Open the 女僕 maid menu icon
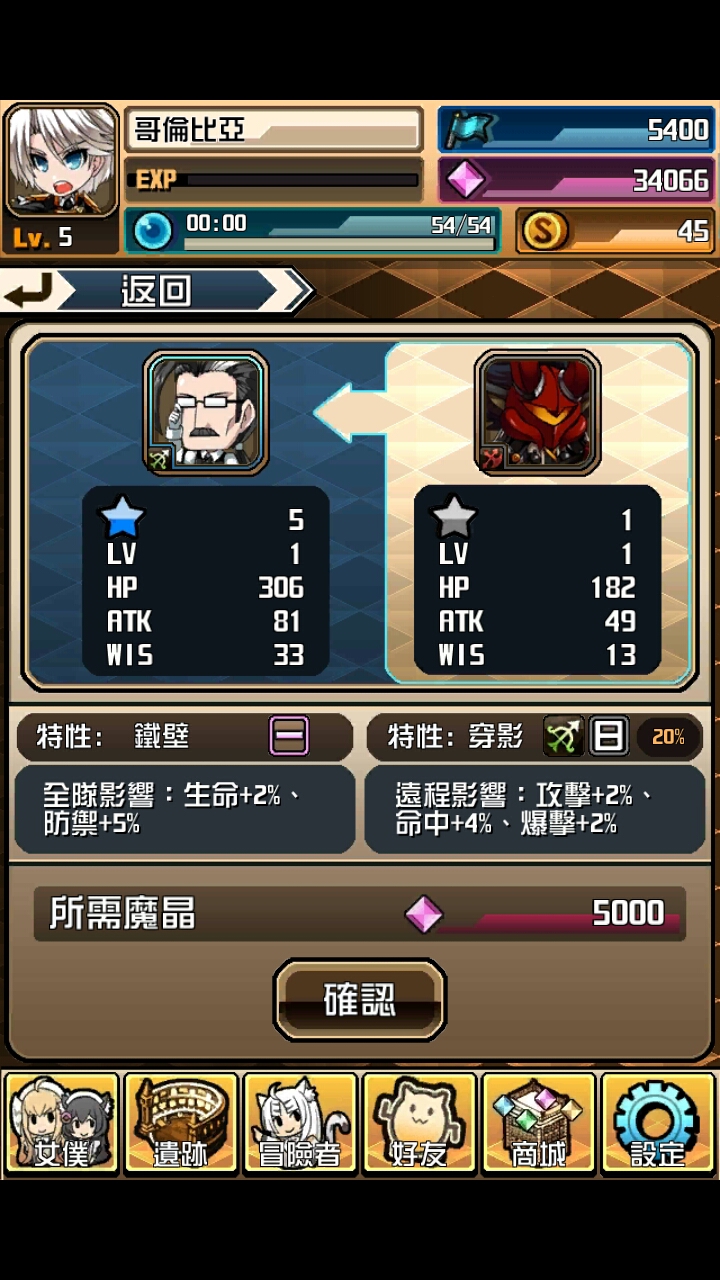Screen dimensions: 720x1280 [62, 1123]
